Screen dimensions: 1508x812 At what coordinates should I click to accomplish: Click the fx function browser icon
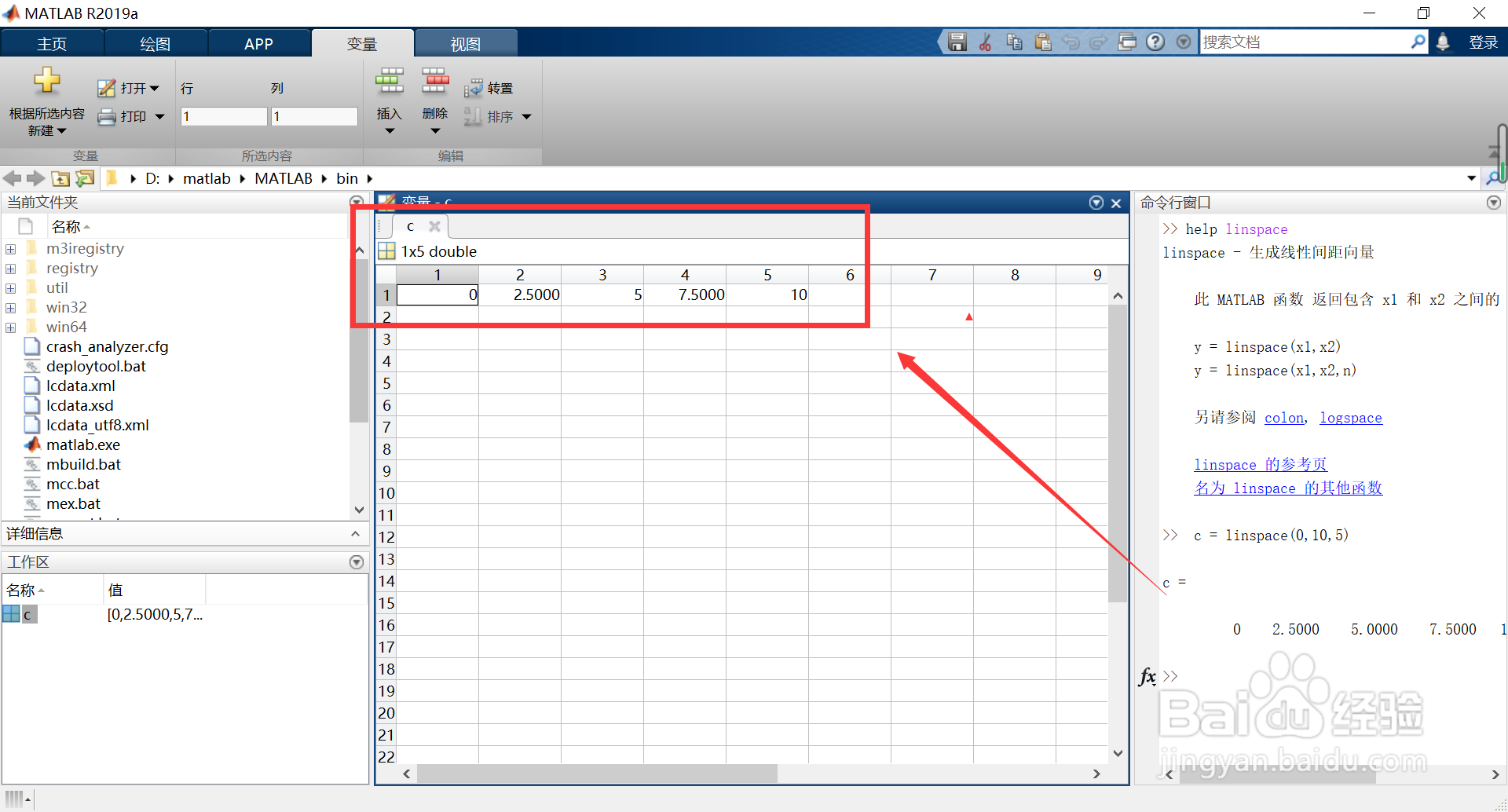pyautogui.click(x=1147, y=676)
